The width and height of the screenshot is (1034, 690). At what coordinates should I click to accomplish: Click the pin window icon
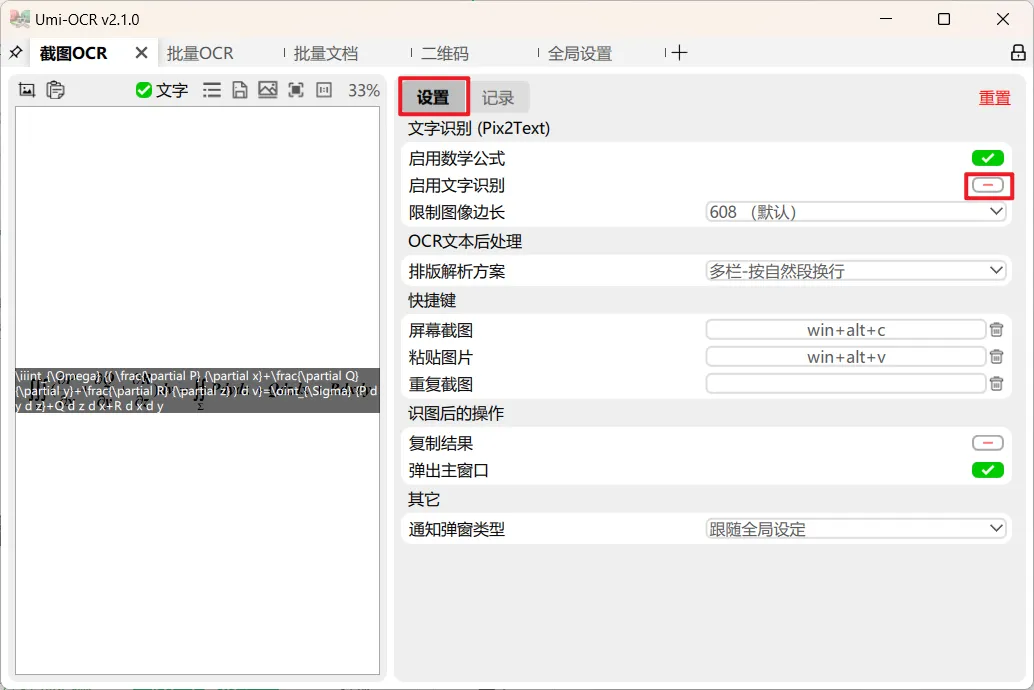(x=15, y=53)
